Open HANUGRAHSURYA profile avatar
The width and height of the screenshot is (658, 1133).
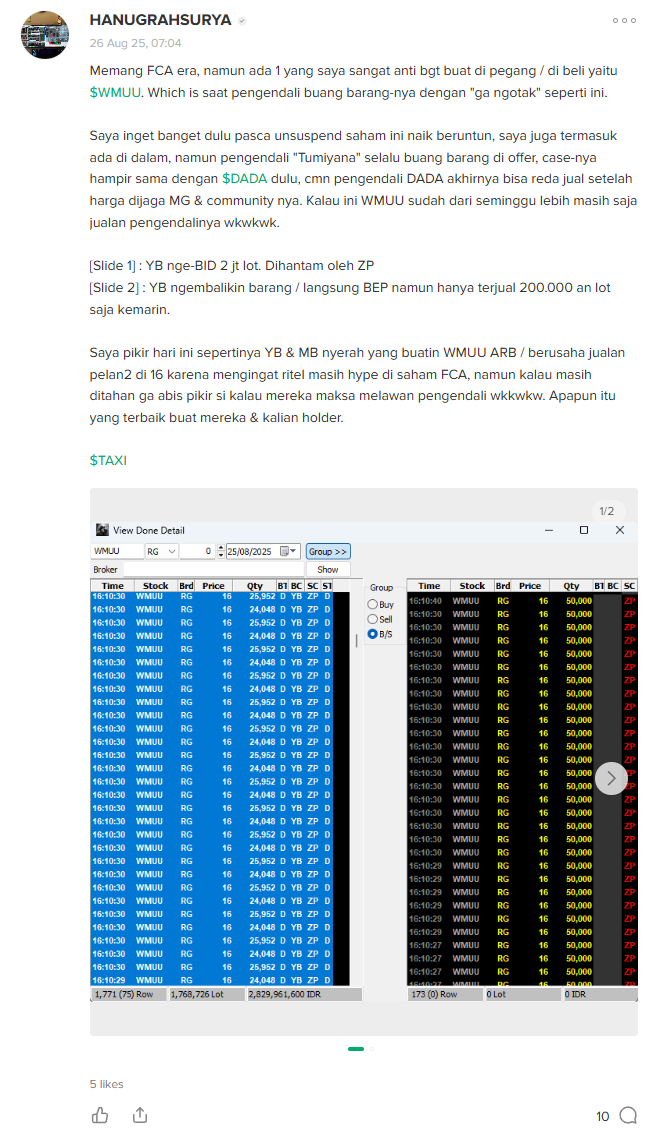45,35
